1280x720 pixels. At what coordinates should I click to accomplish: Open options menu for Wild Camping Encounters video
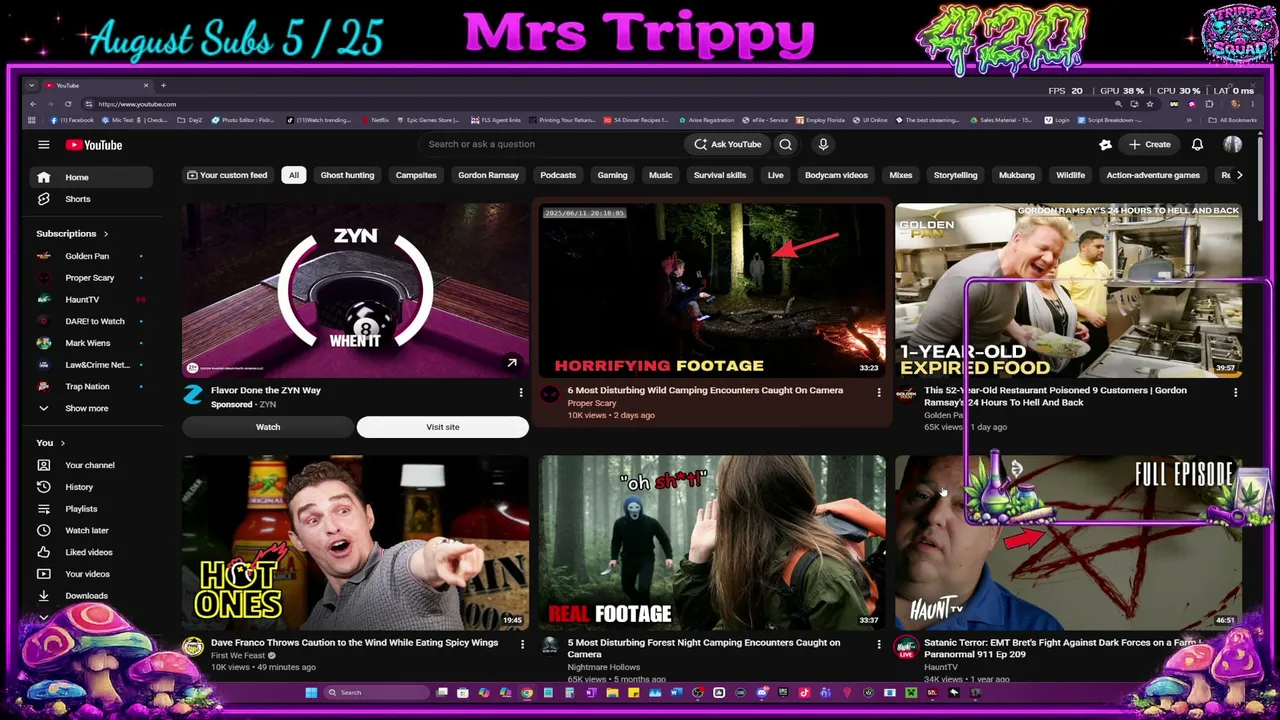click(879, 392)
